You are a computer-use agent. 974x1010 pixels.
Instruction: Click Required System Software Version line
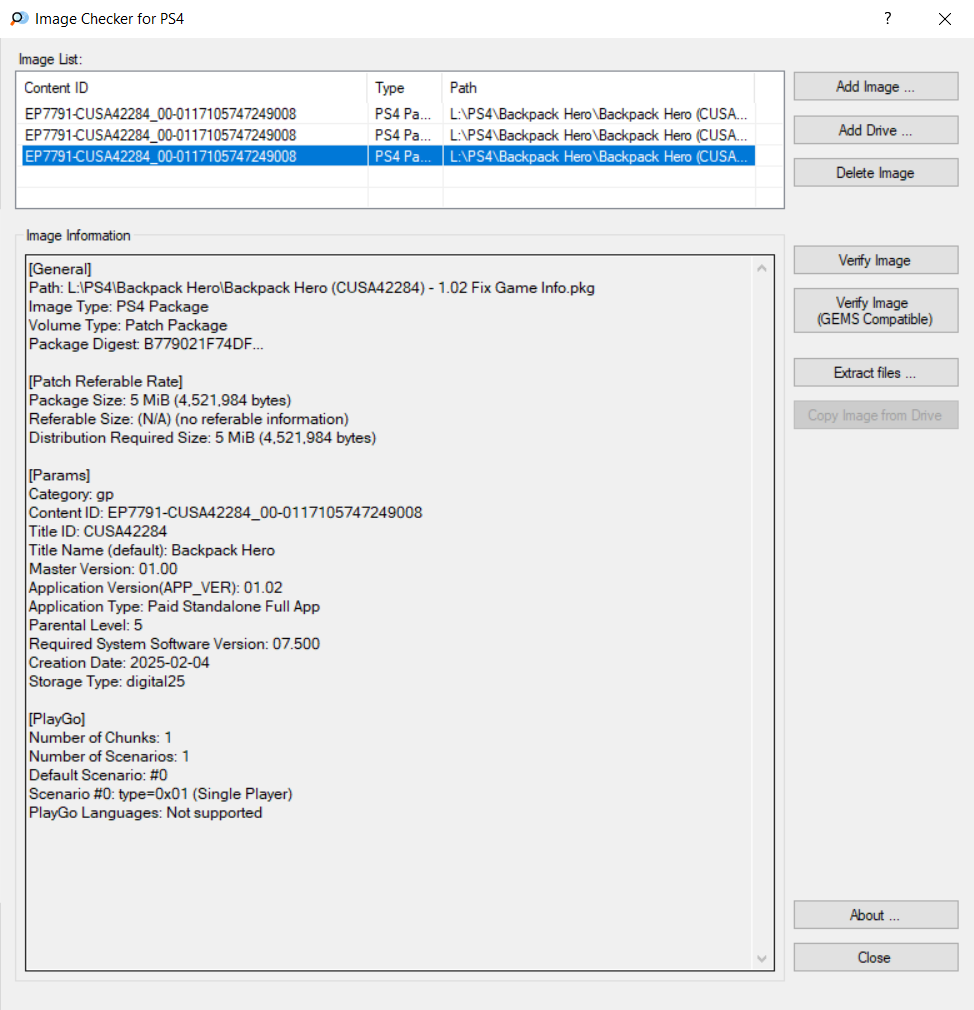click(x=175, y=643)
